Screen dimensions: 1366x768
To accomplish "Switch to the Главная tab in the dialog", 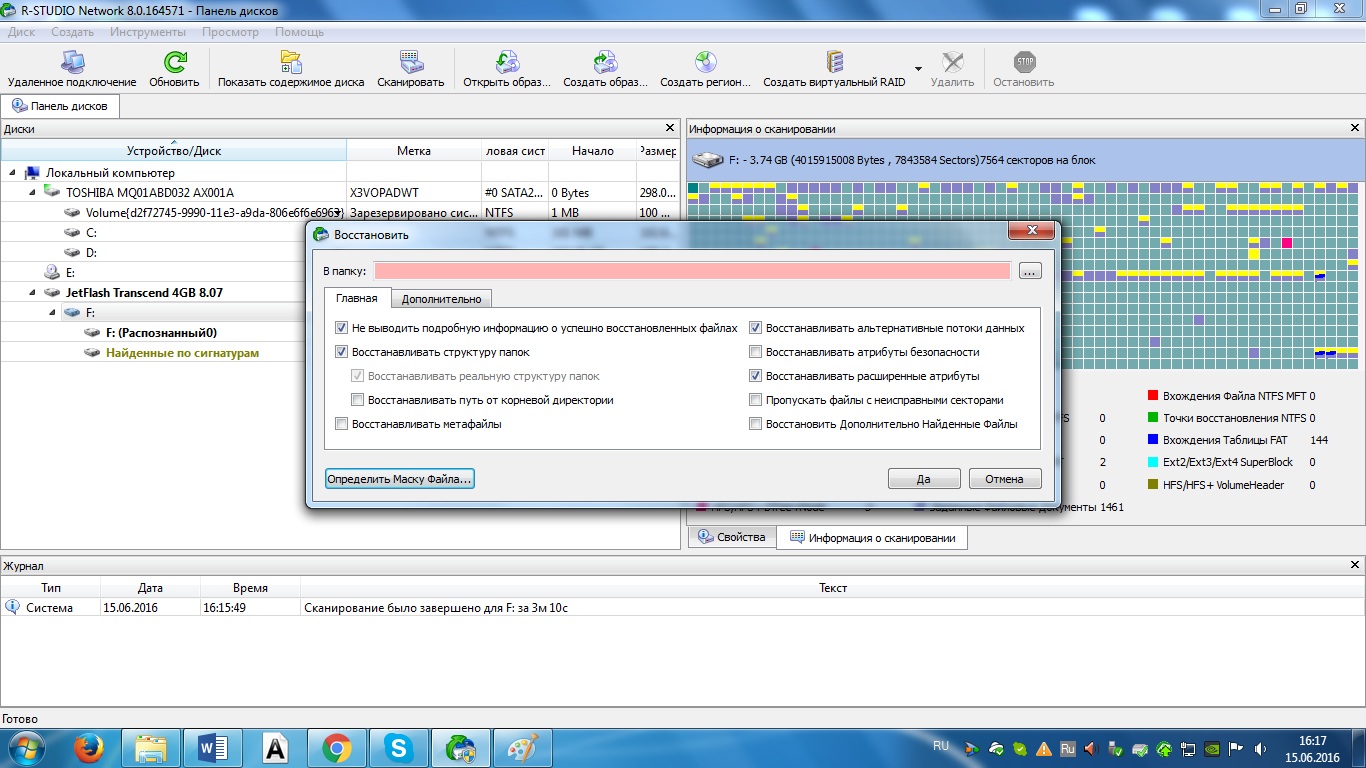I will pyautogui.click(x=357, y=297).
